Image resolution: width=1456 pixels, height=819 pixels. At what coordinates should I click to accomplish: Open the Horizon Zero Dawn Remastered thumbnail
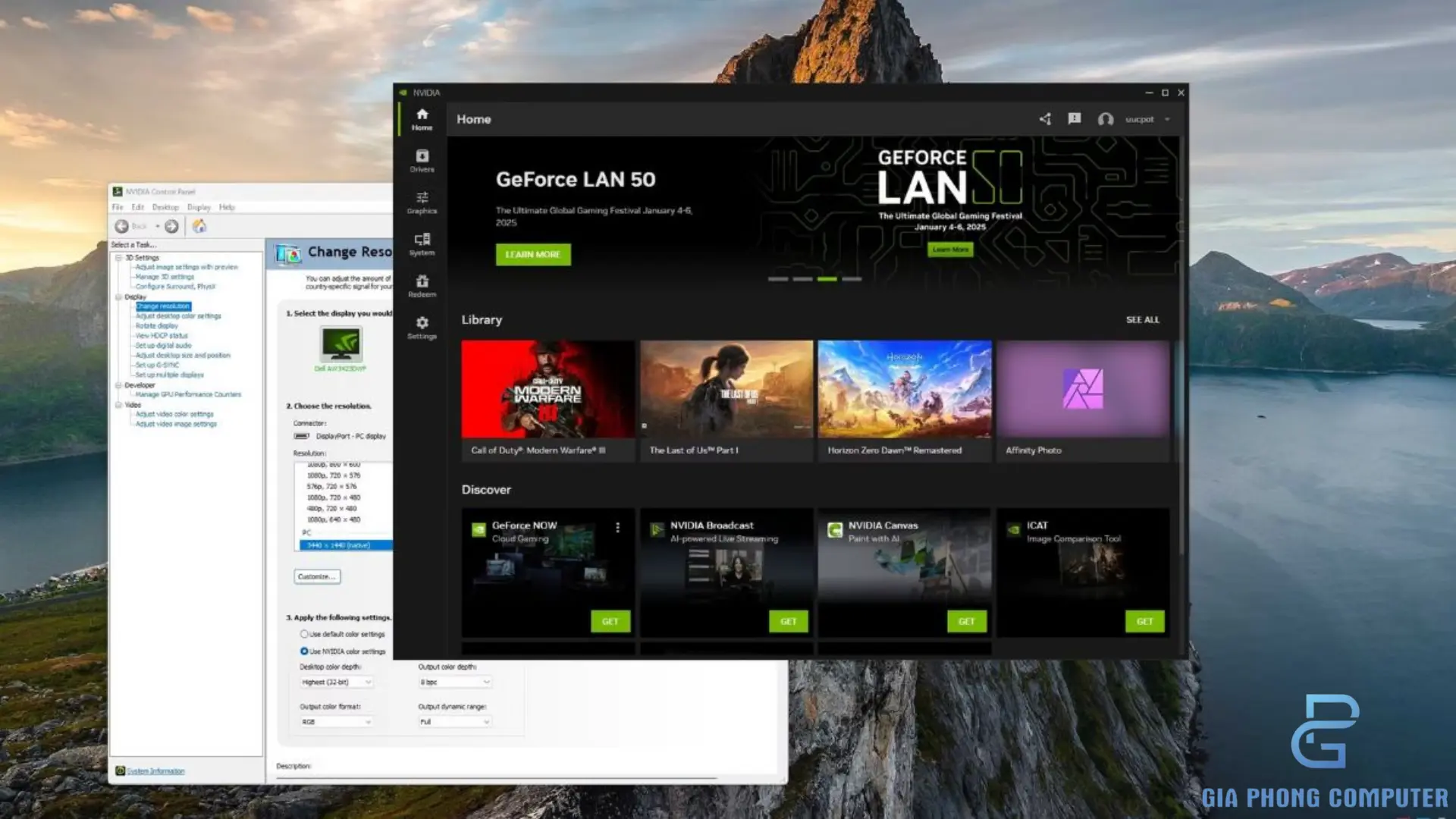point(904,389)
